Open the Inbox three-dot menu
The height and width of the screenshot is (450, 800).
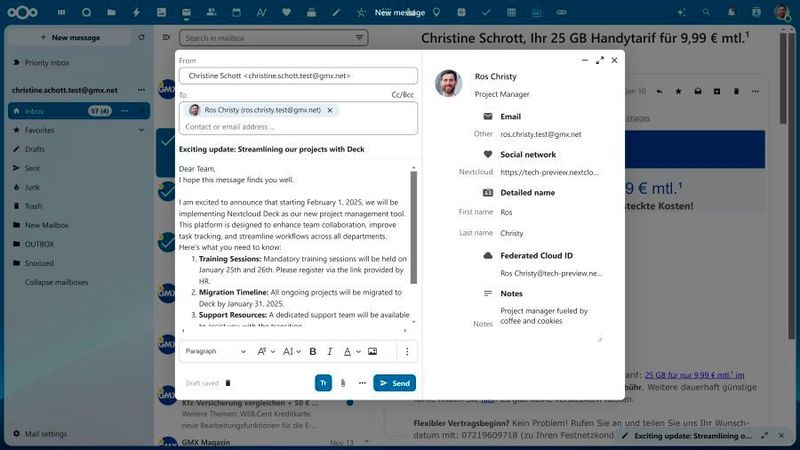click(124, 111)
